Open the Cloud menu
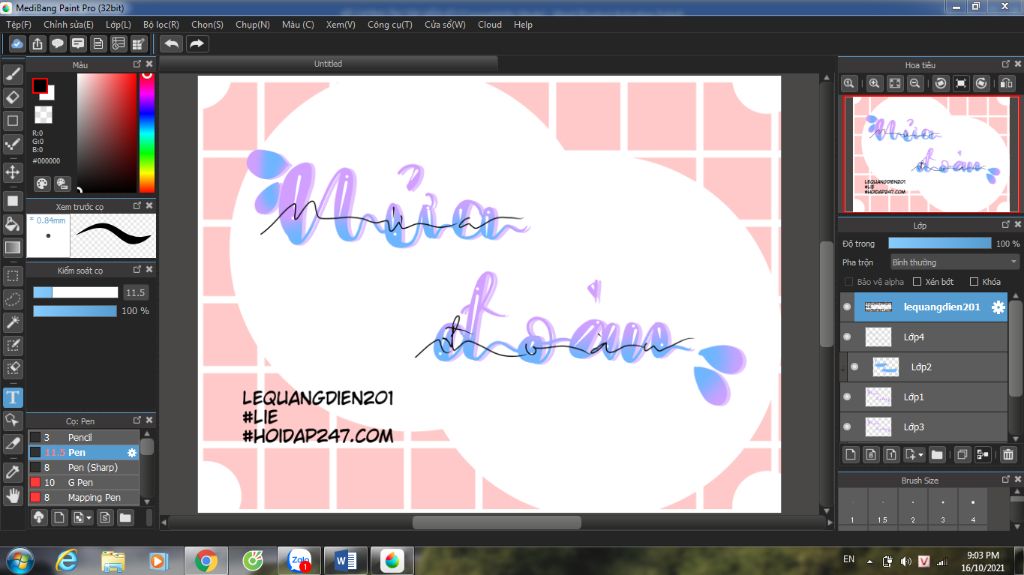Image resolution: width=1024 pixels, height=575 pixels. coord(490,24)
